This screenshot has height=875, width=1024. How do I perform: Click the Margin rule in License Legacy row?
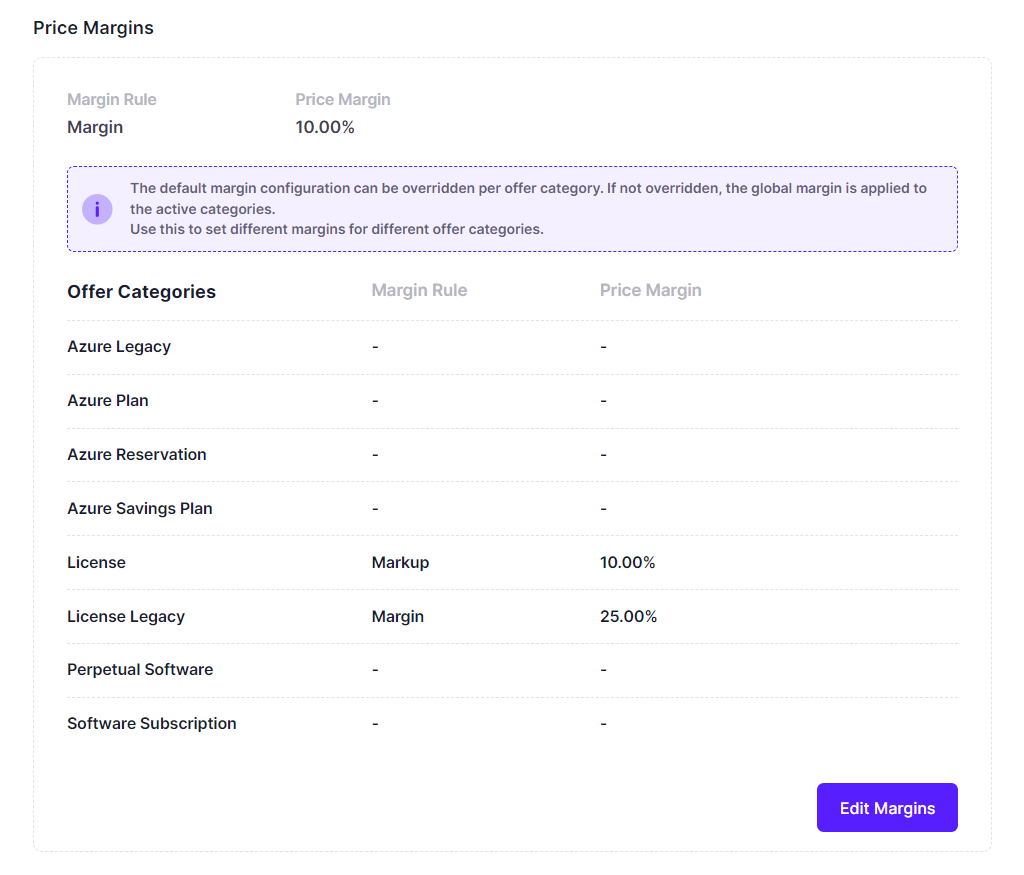pos(398,616)
